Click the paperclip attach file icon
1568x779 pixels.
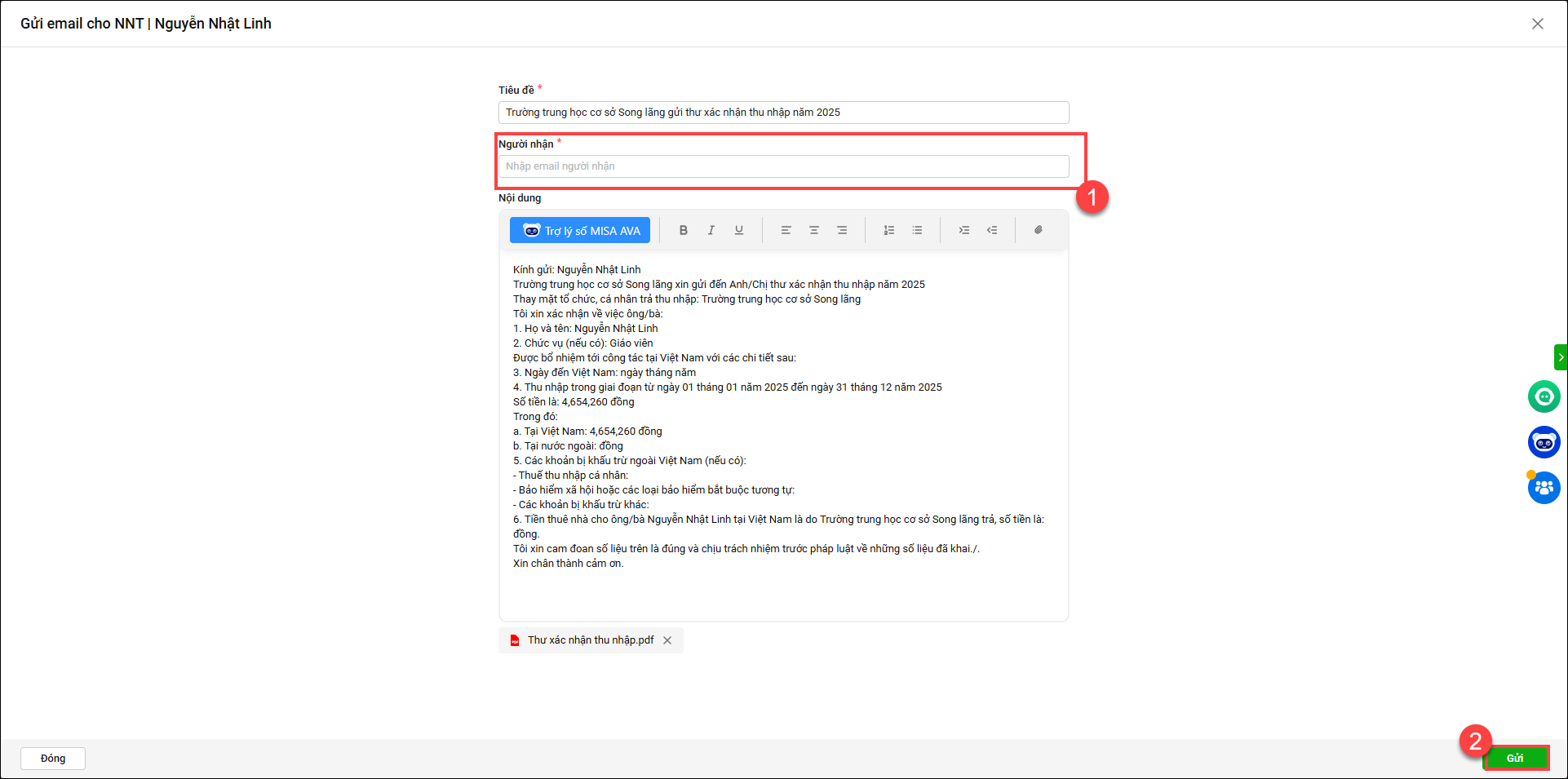coord(1039,230)
